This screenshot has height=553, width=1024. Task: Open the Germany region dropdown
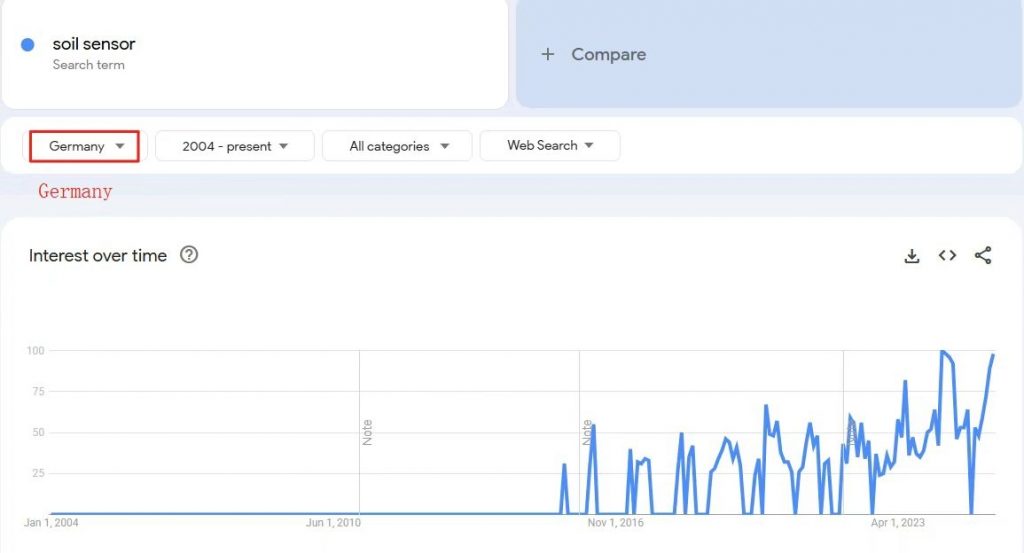click(x=85, y=146)
